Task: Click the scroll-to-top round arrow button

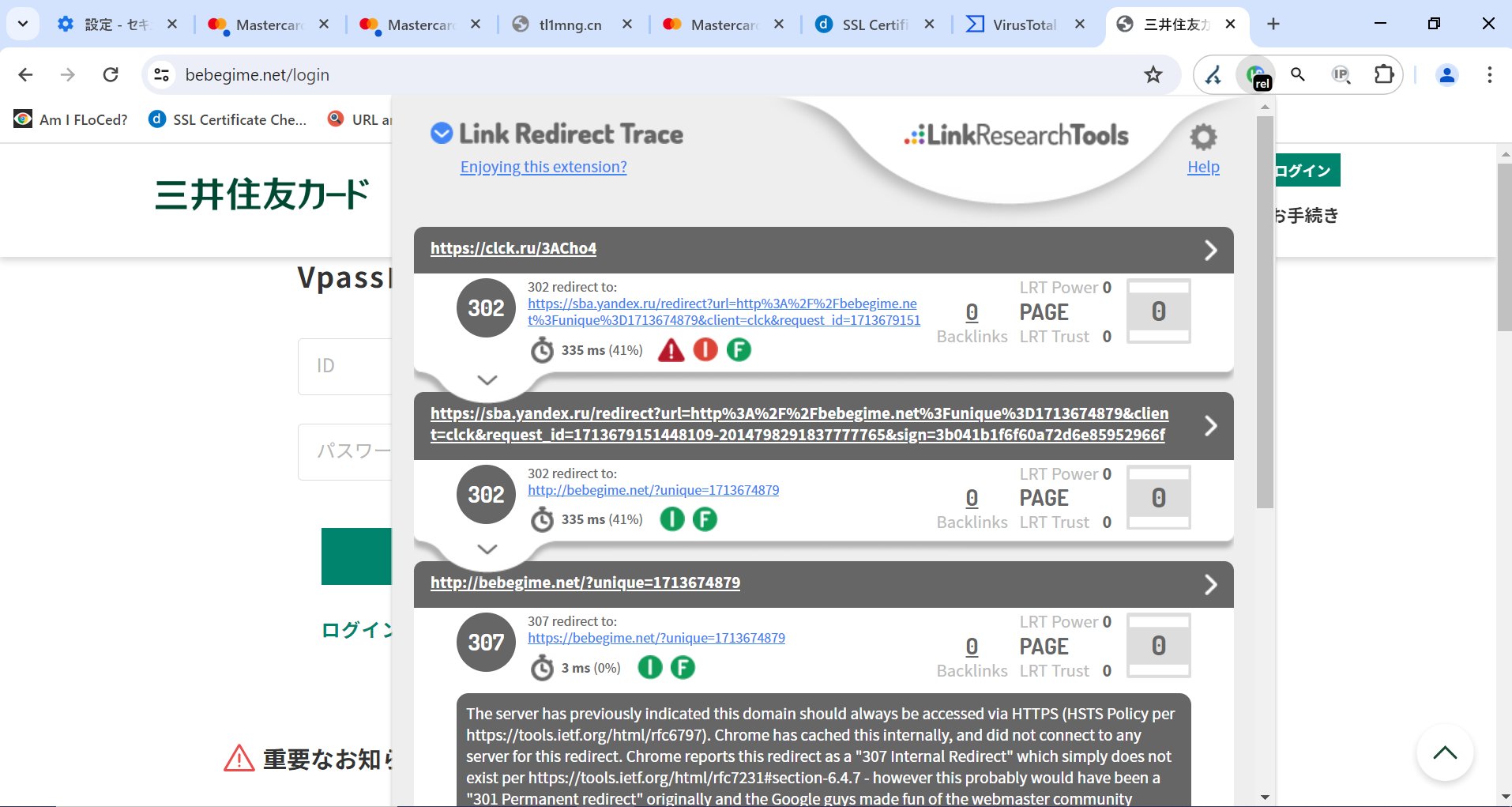Action: pos(1445,752)
